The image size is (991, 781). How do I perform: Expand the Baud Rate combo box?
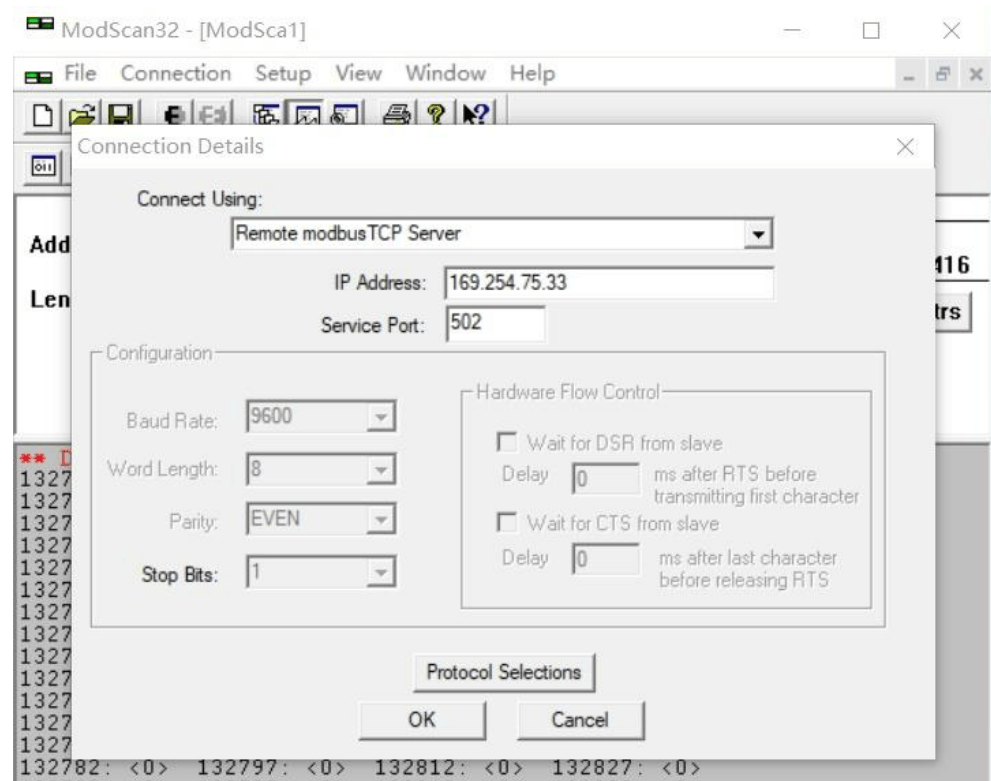[x=380, y=416]
